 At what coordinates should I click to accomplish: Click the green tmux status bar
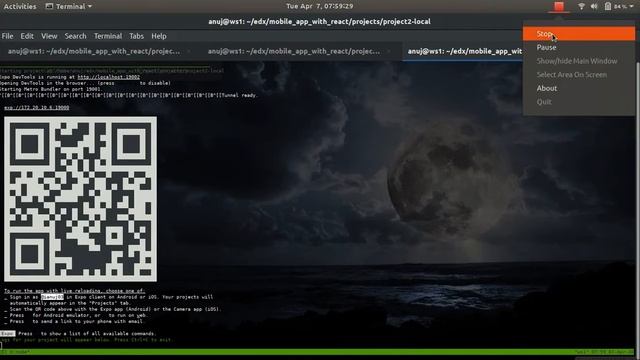click(x=318, y=352)
